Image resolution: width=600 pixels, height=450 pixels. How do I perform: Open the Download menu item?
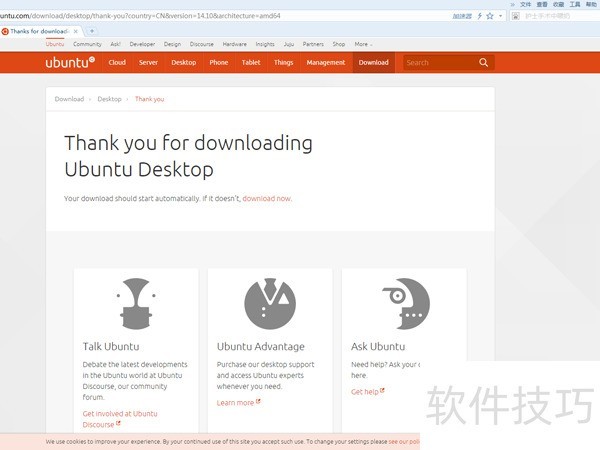(x=373, y=62)
